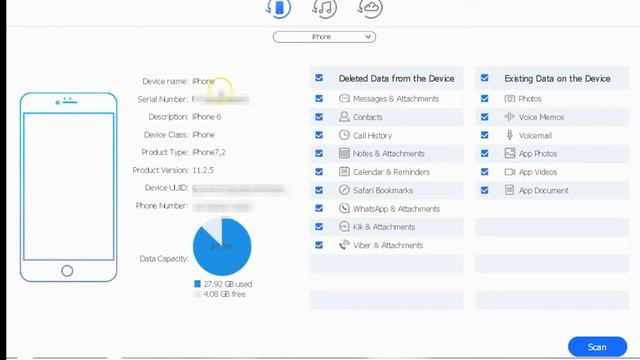The width and height of the screenshot is (640, 360).
Task: Click the Device Class iPhone value
Action: click(x=203, y=135)
